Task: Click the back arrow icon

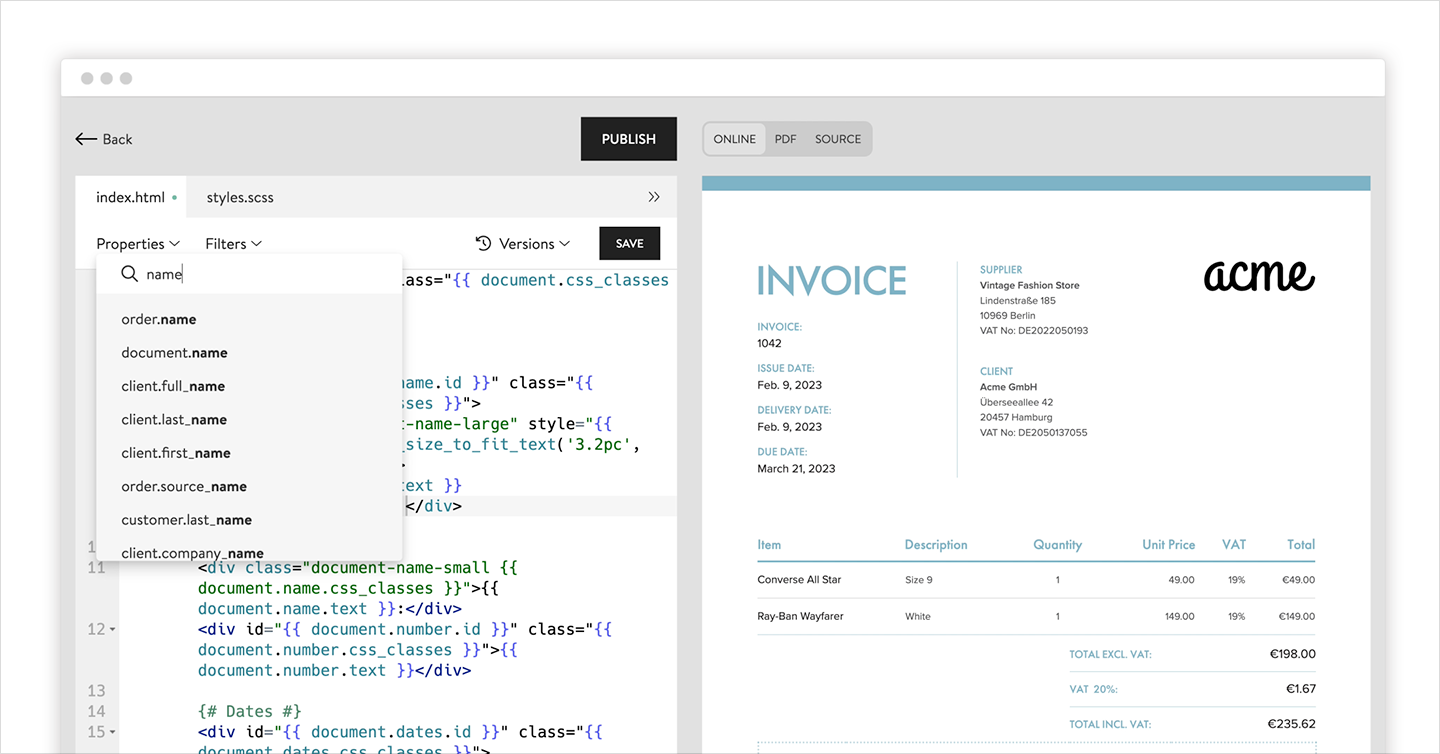Action: point(86,139)
